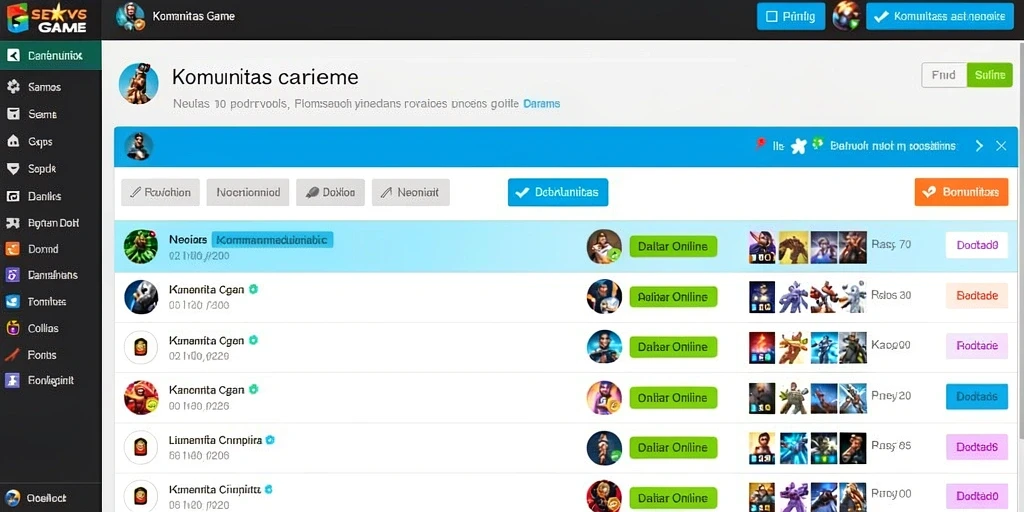Image resolution: width=1024 pixels, height=512 pixels.
Task: Click the solid blue Dodtads button
Action: [976, 396]
